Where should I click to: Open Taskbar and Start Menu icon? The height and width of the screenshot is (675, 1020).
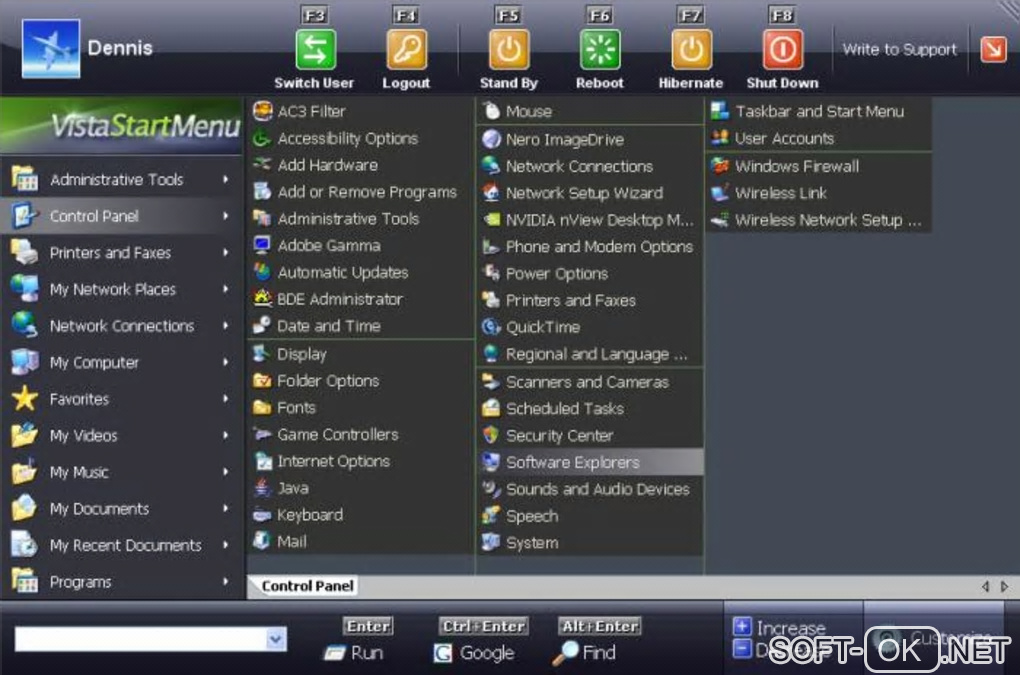click(x=720, y=111)
